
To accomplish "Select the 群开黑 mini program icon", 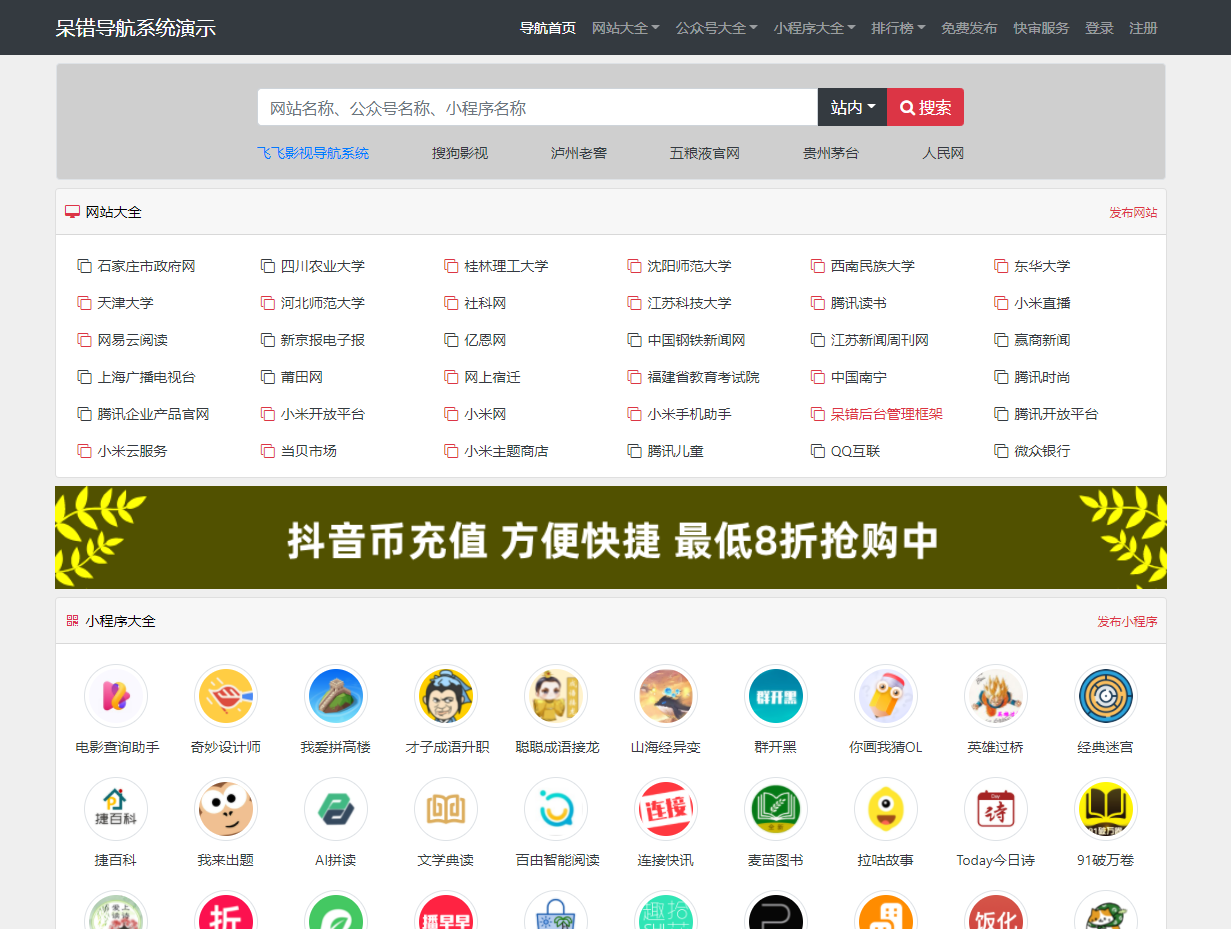I will point(776,695).
